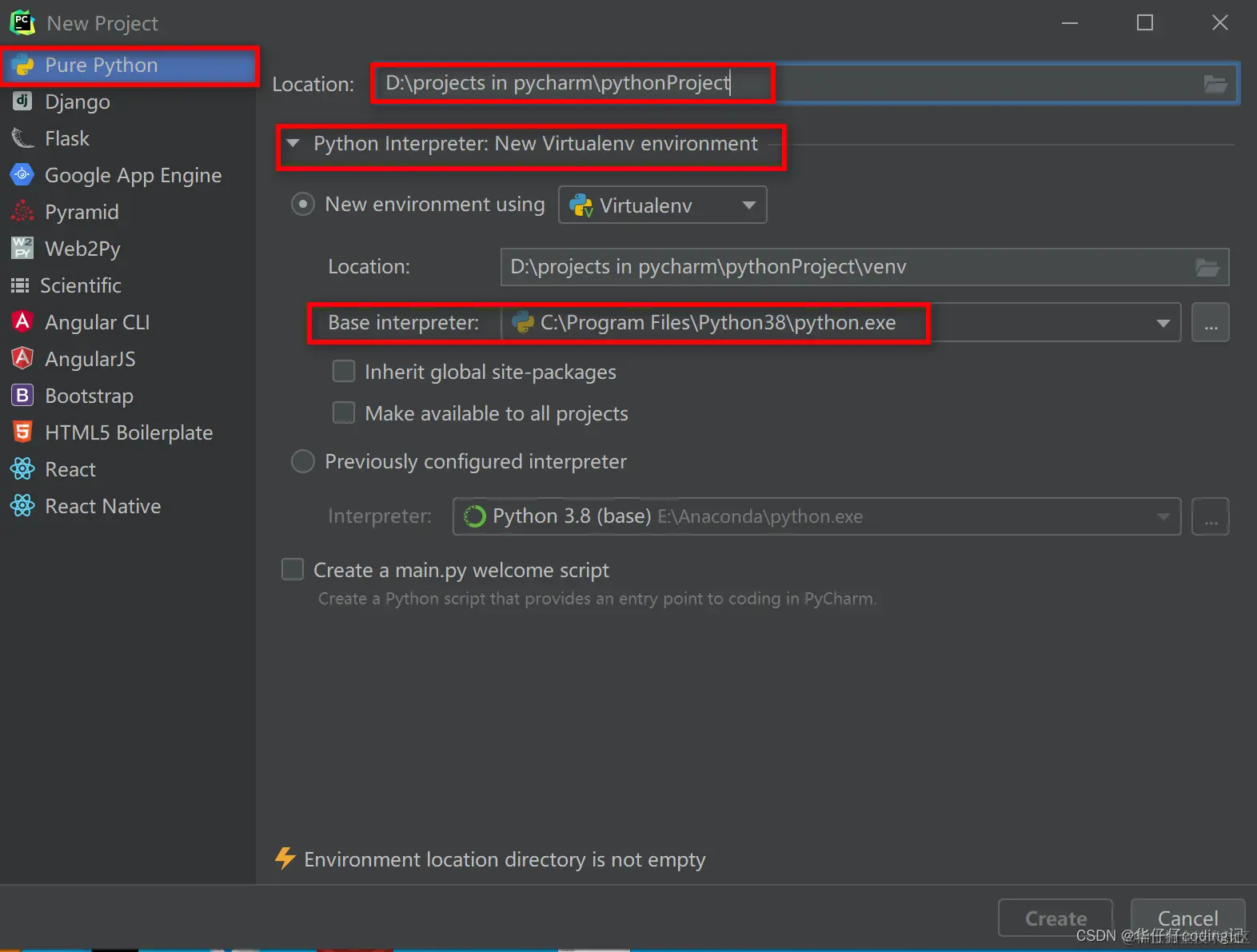Click Anaconda ring icon in Interpreter field
1257x952 pixels.
coord(475,516)
